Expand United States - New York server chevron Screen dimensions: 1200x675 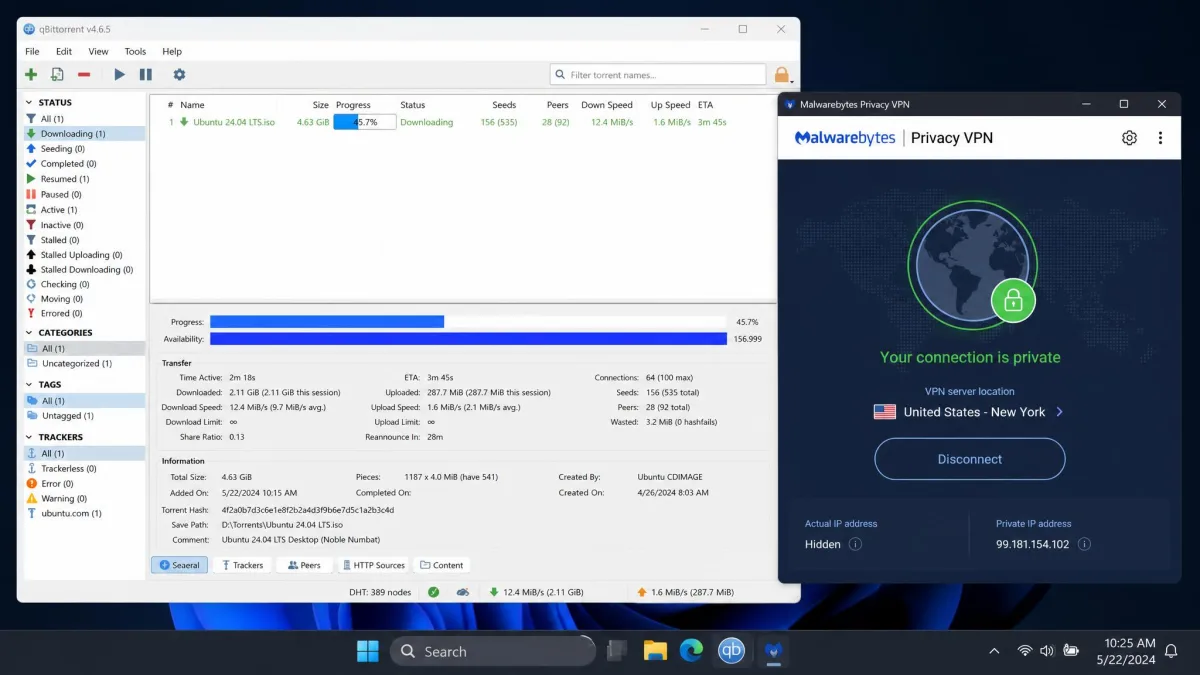(x=1060, y=412)
